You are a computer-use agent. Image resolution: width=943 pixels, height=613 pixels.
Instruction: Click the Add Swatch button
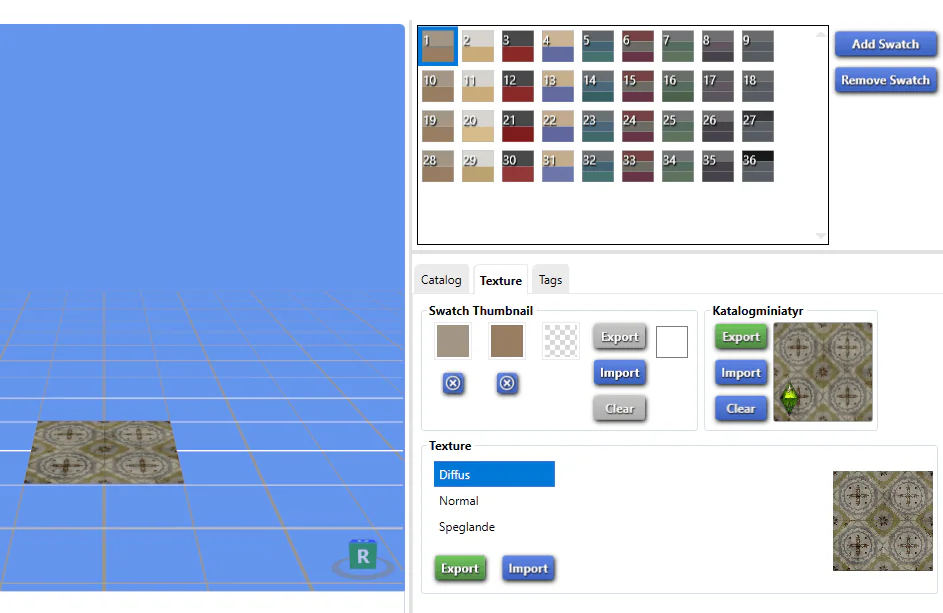click(885, 44)
